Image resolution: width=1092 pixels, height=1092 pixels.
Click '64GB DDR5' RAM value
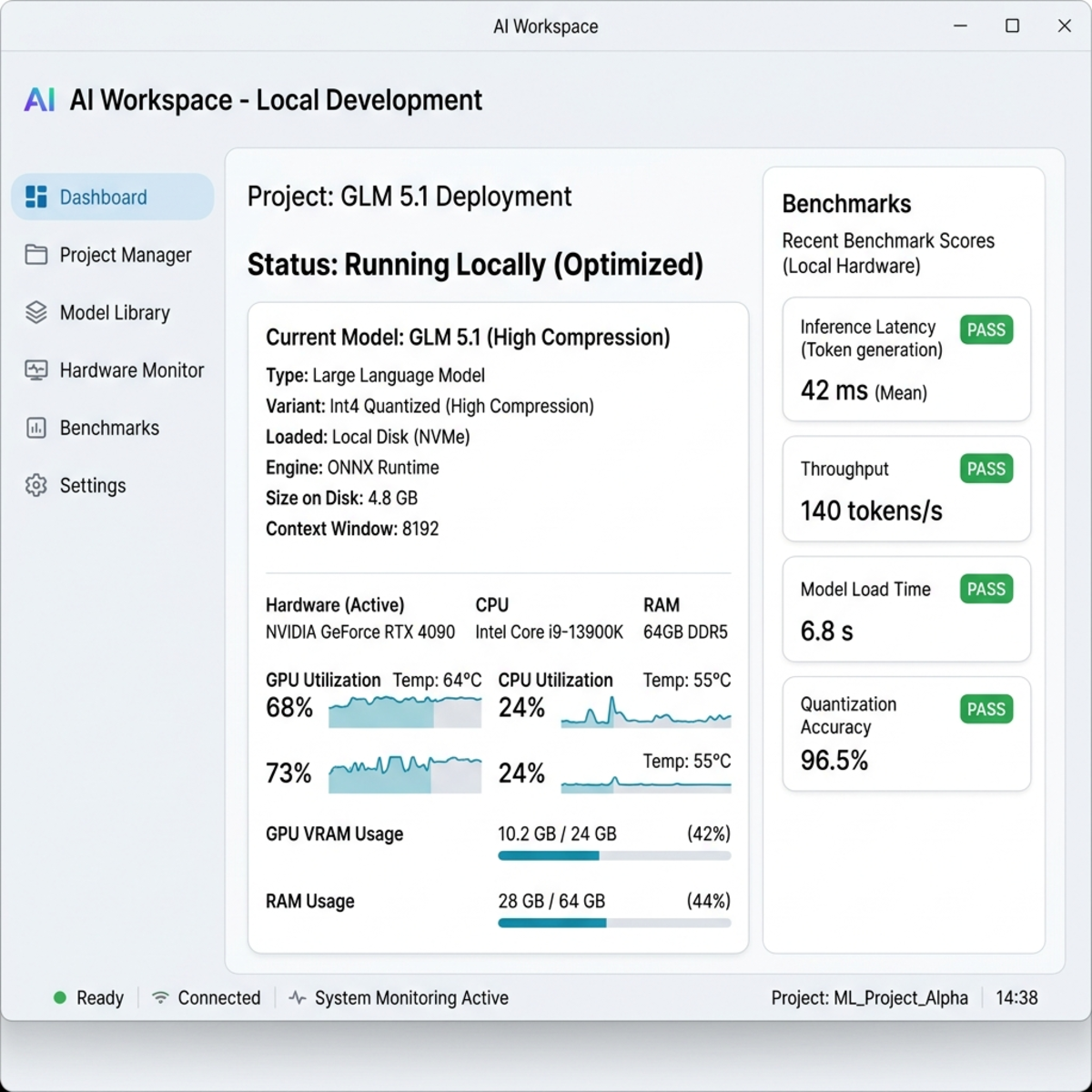[x=685, y=632]
